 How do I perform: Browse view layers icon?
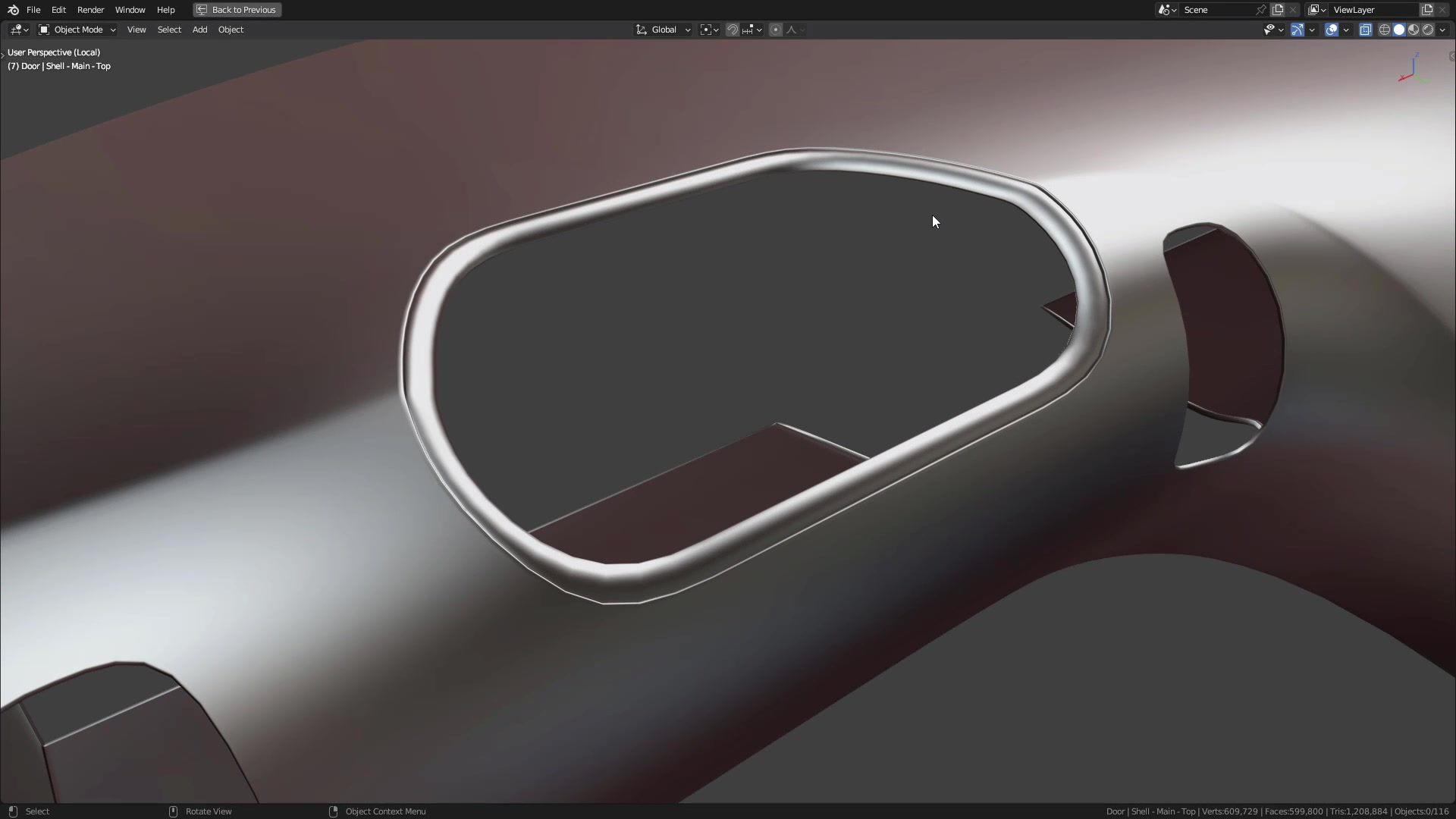[1316, 10]
